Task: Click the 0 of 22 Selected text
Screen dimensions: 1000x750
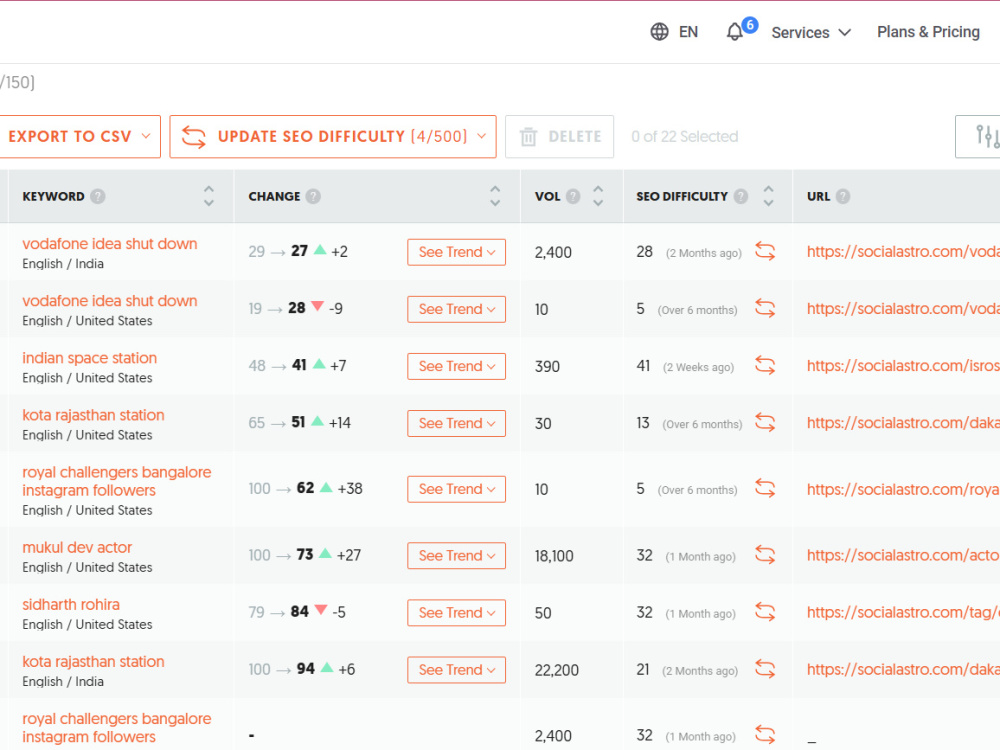Action: [684, 136]
